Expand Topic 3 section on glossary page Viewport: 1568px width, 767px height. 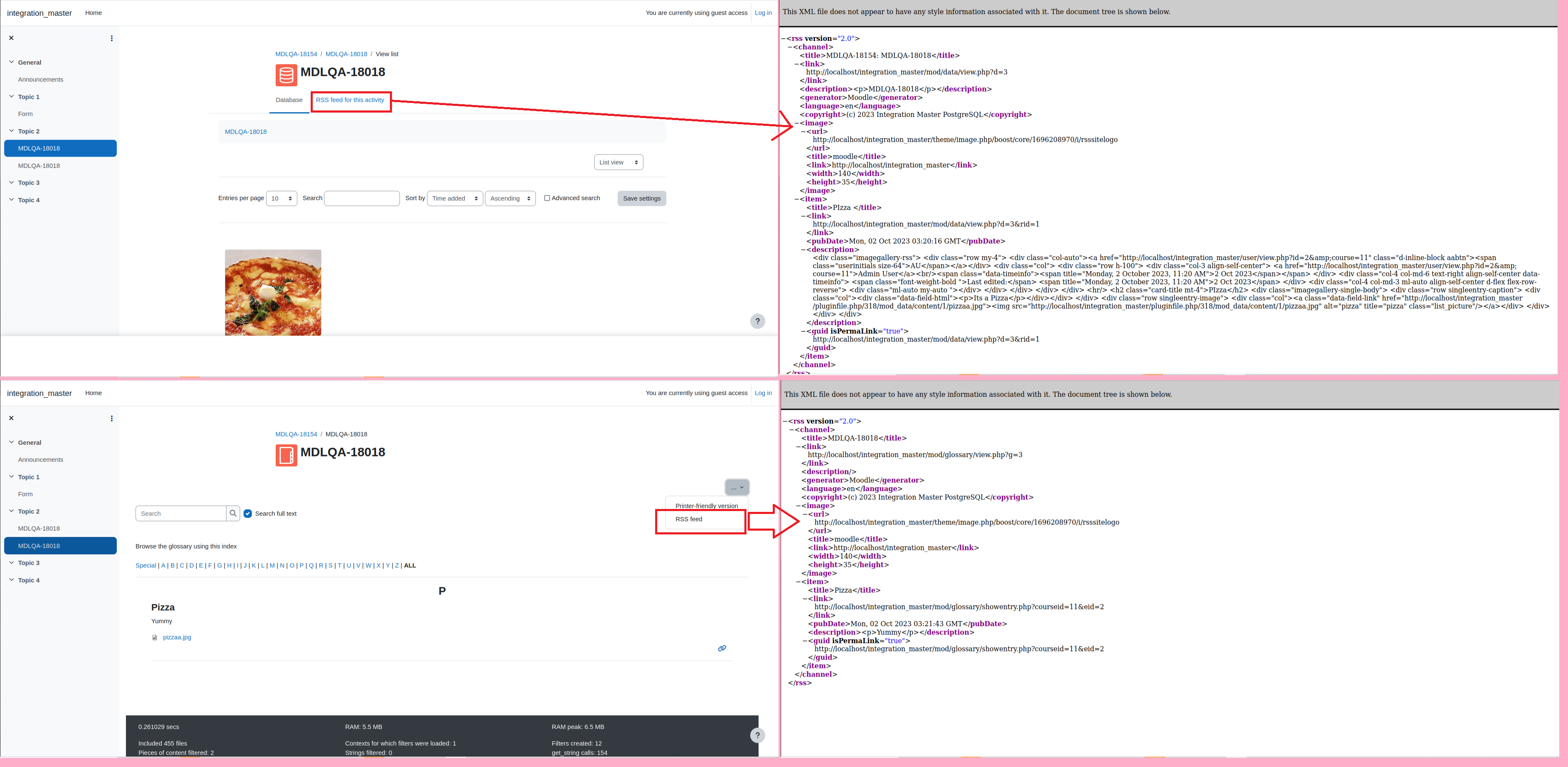(12, 562)
